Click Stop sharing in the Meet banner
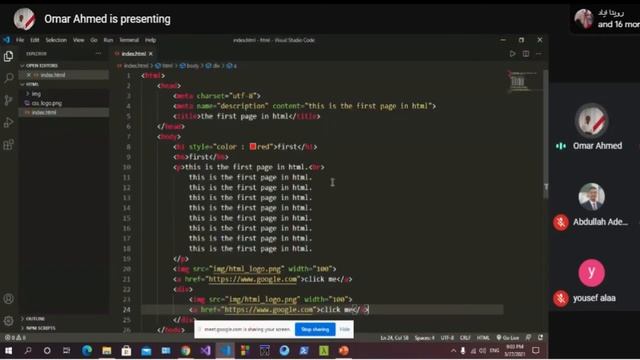This screenshot has height=360, width=640. click(315, 329)
